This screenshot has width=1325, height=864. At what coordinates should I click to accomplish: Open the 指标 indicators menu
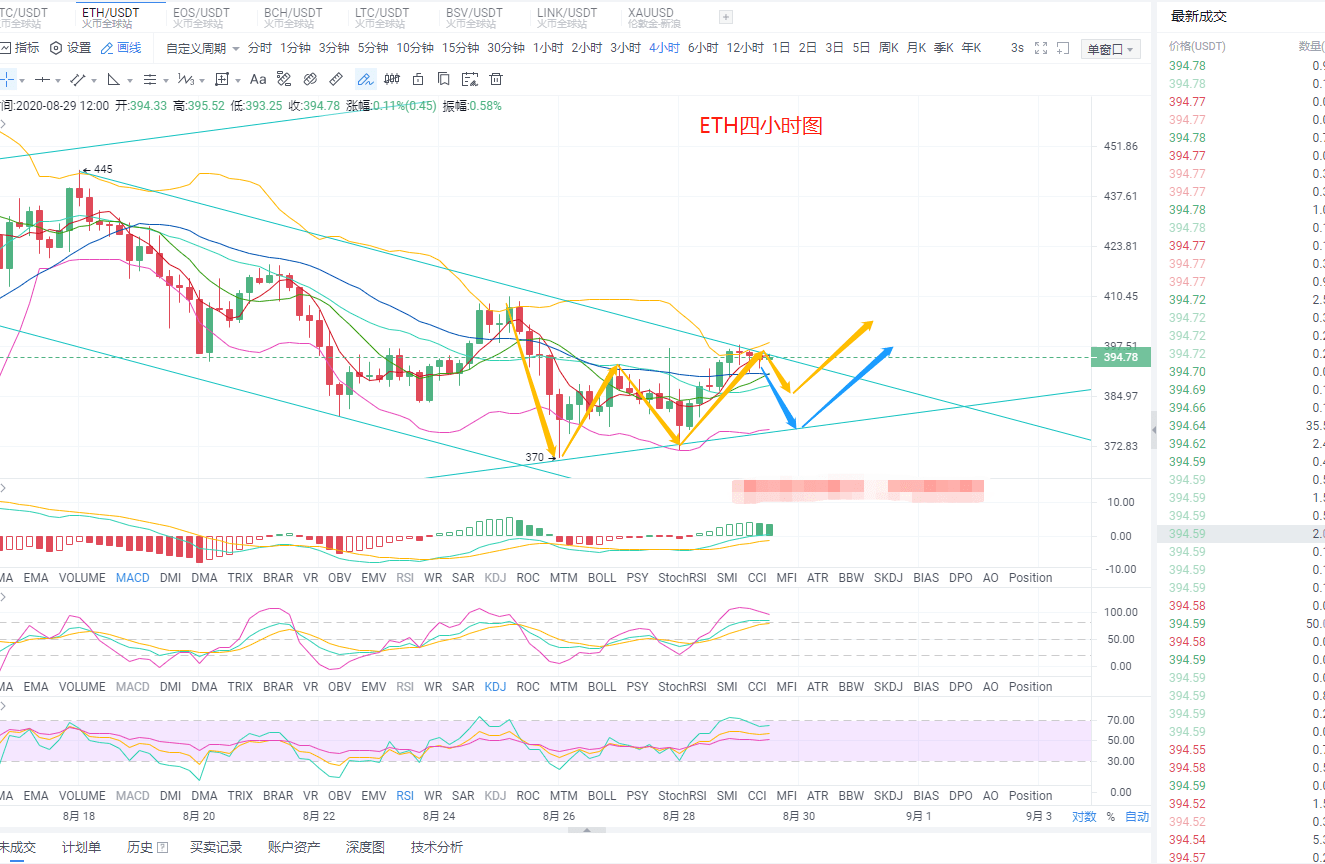point(20,48)
